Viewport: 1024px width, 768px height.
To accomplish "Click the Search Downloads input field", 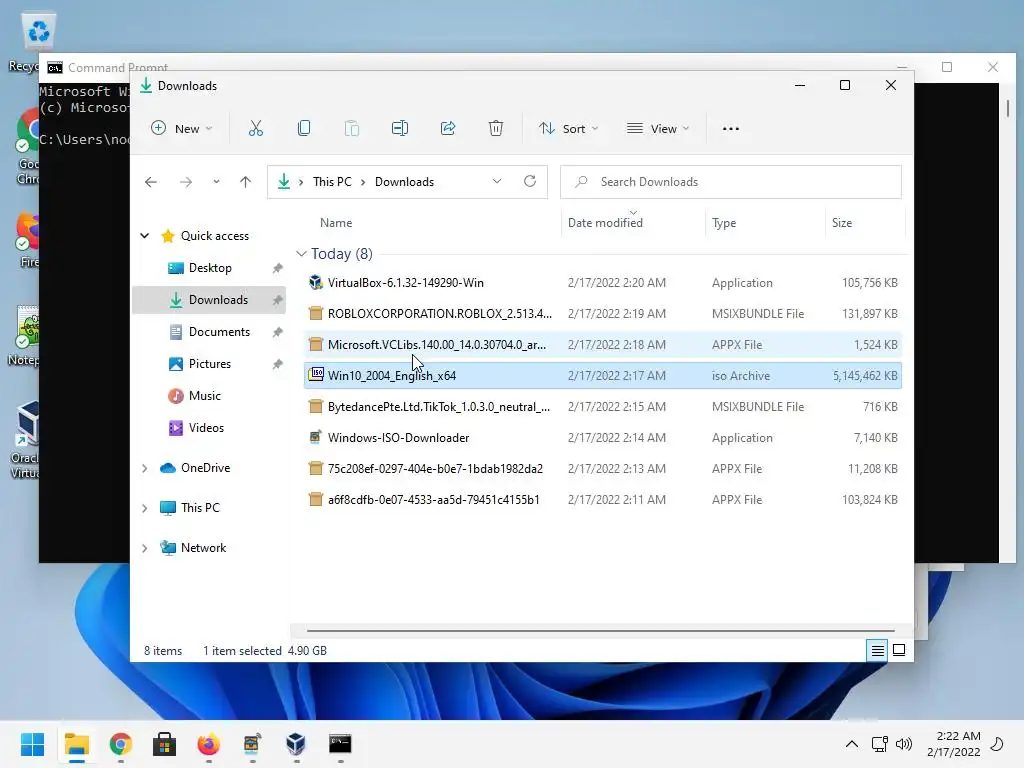I will [731, 182].
